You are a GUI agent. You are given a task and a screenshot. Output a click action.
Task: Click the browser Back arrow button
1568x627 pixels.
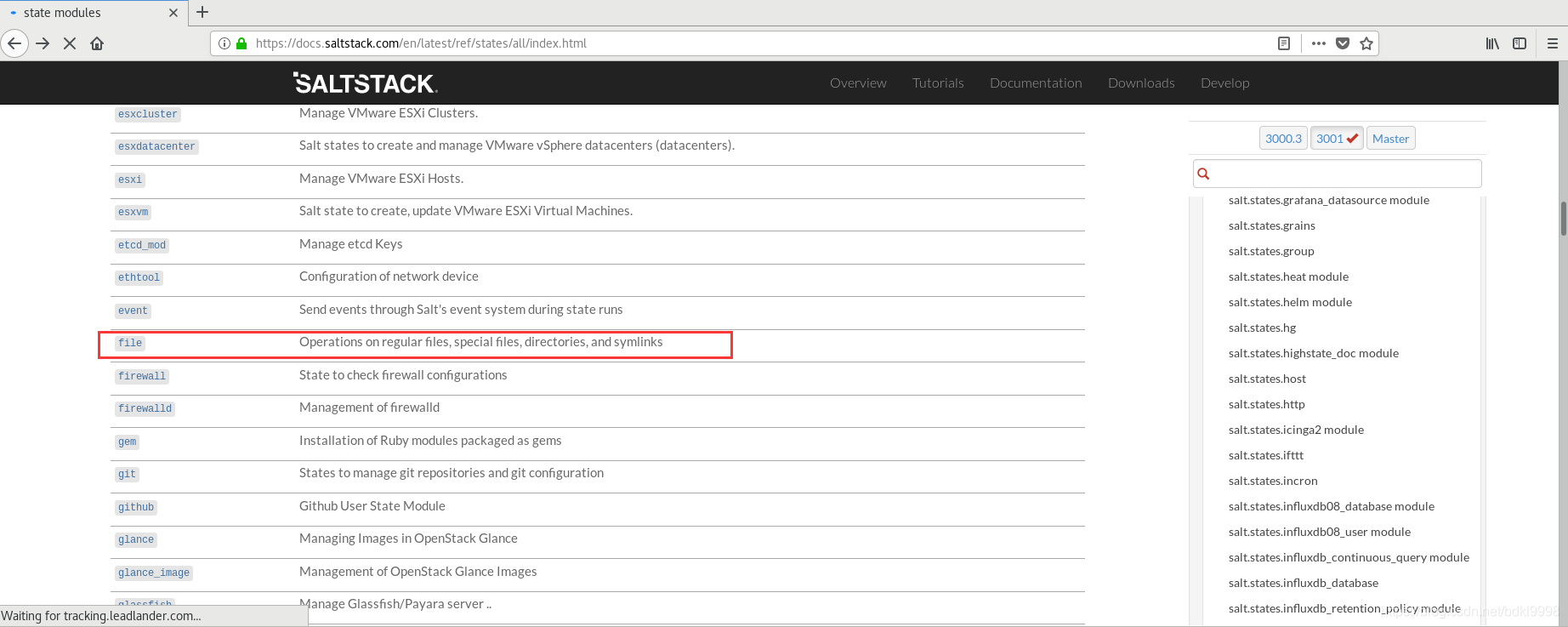14,43
